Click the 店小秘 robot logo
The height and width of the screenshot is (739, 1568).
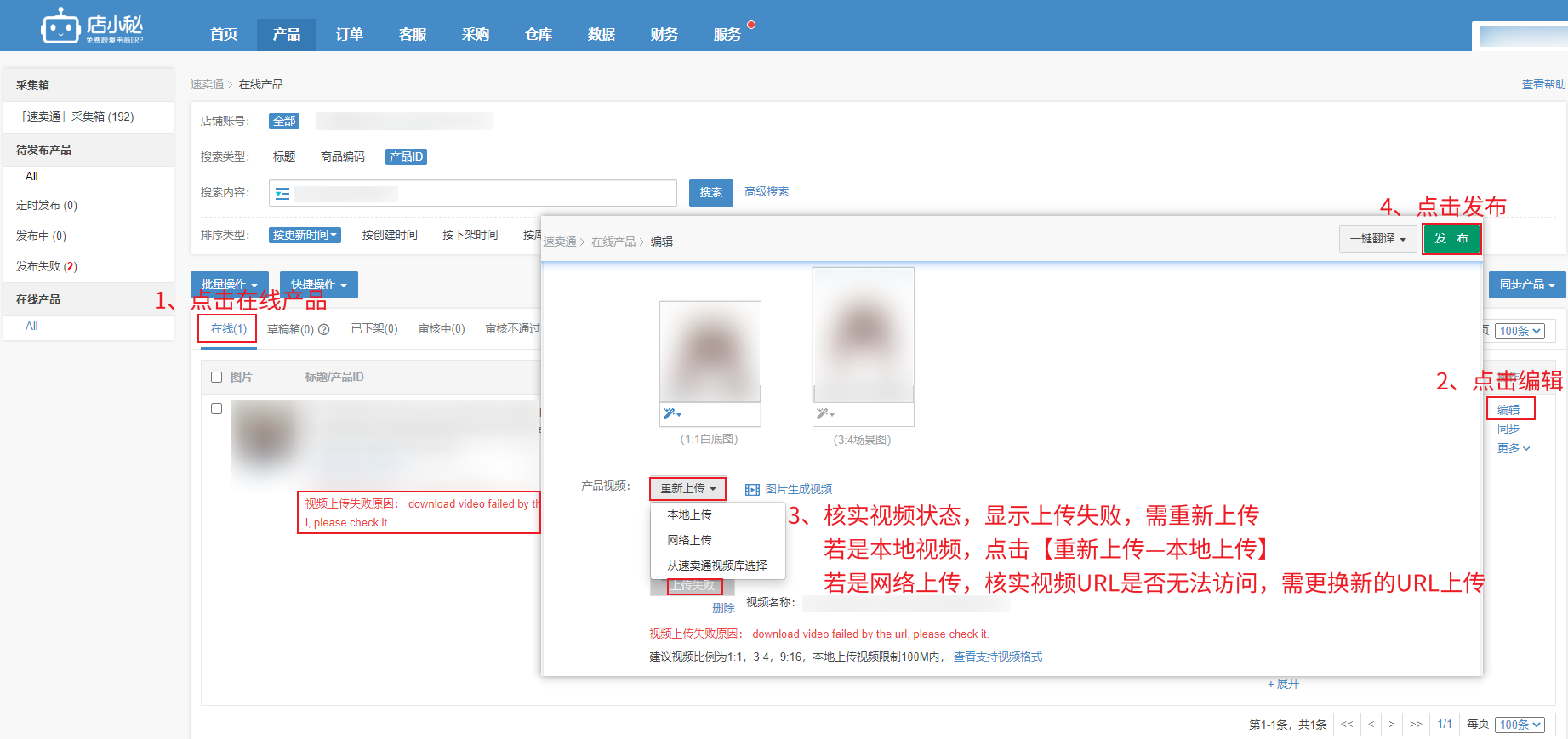point(92,26)
